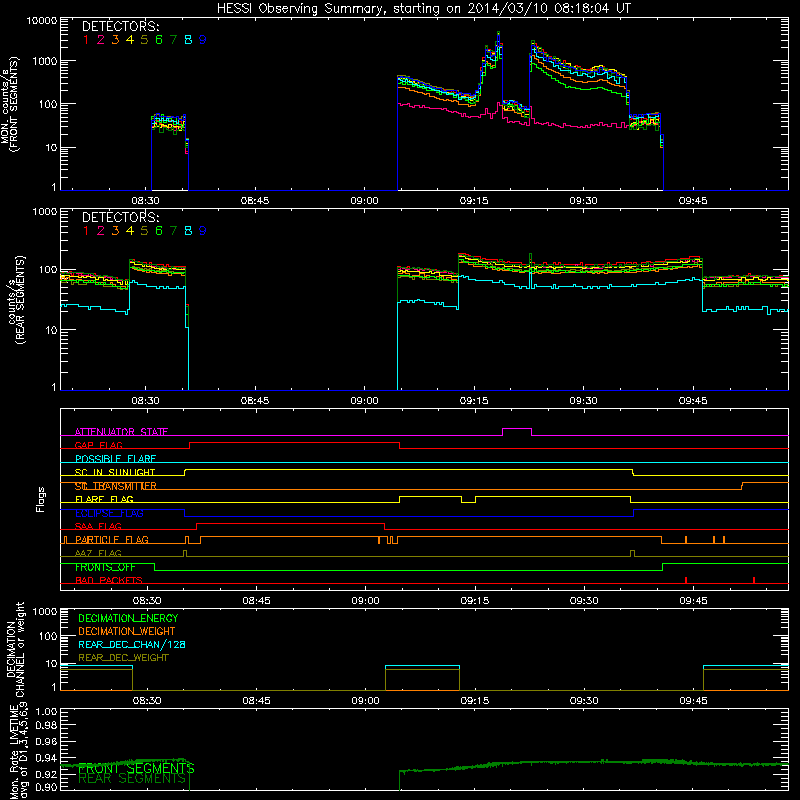800x800 pixels.
Task: Click the 10000 tick on the front segments axis
Action: [42, 20]
